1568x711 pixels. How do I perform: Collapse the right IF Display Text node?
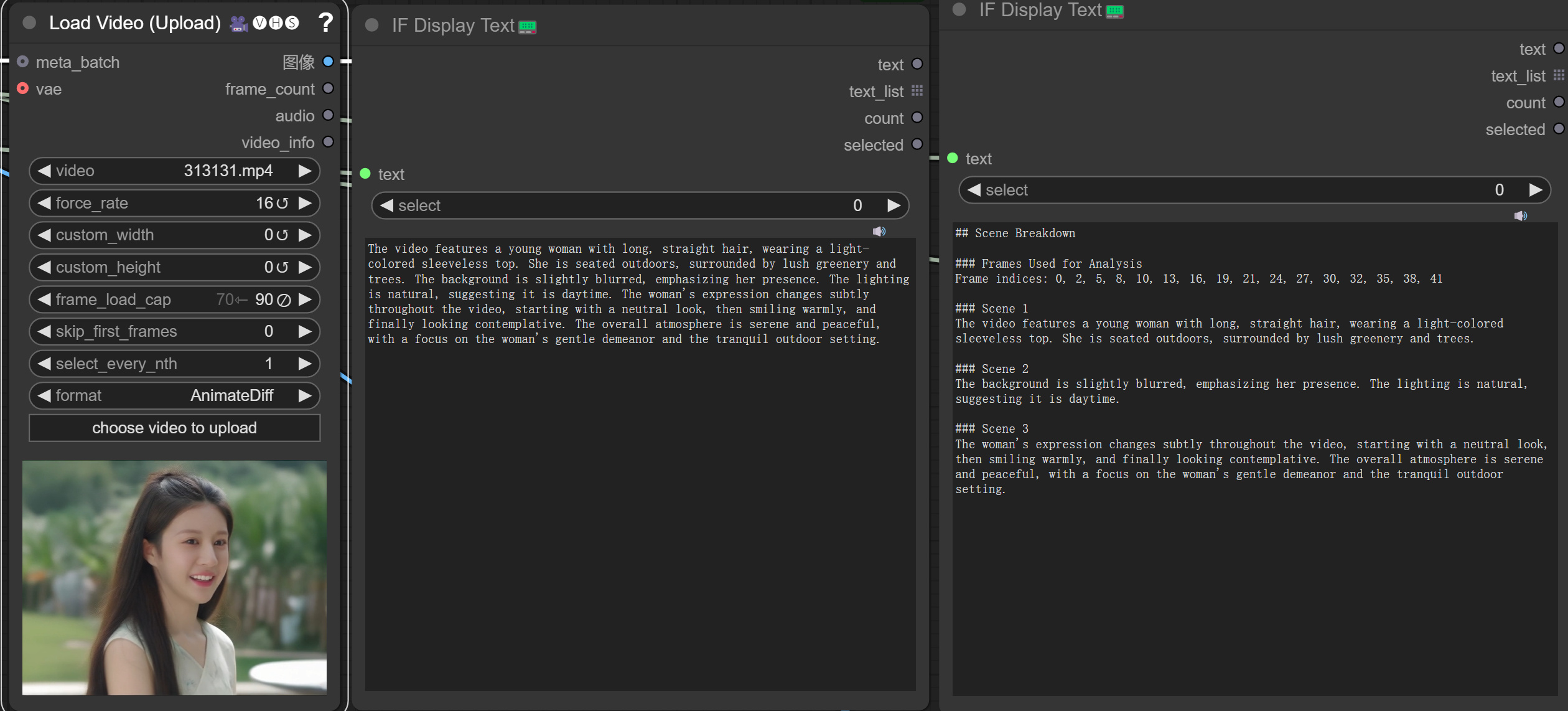click(x=958, y=10)
